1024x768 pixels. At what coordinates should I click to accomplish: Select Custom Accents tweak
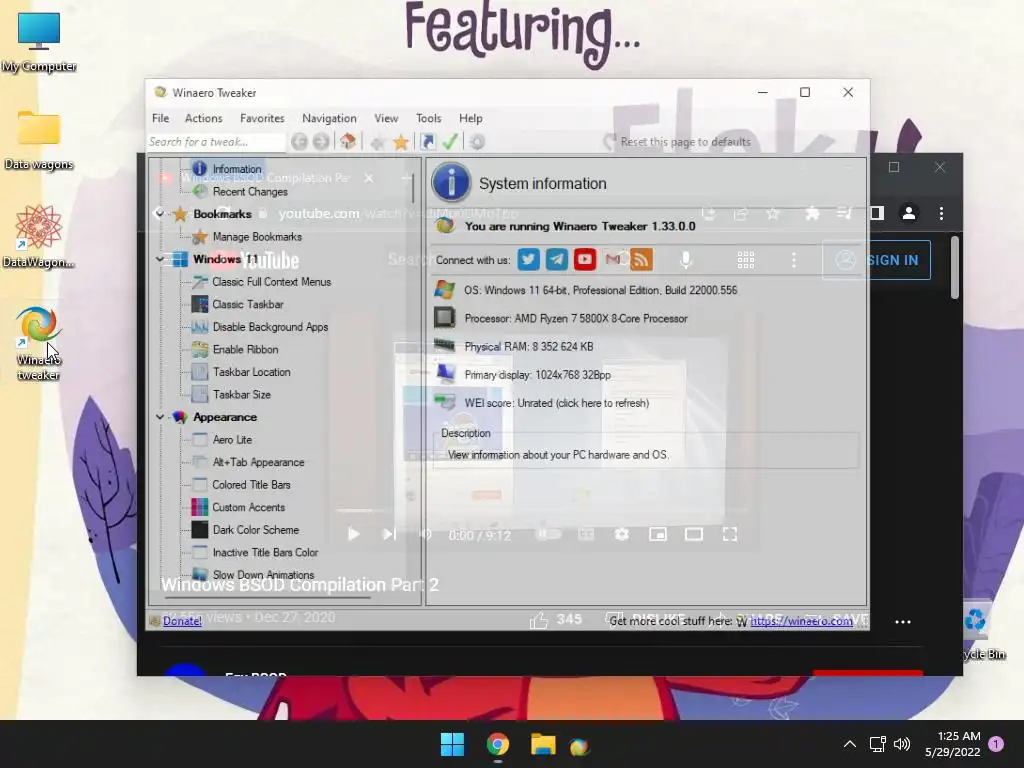(248, 507)
